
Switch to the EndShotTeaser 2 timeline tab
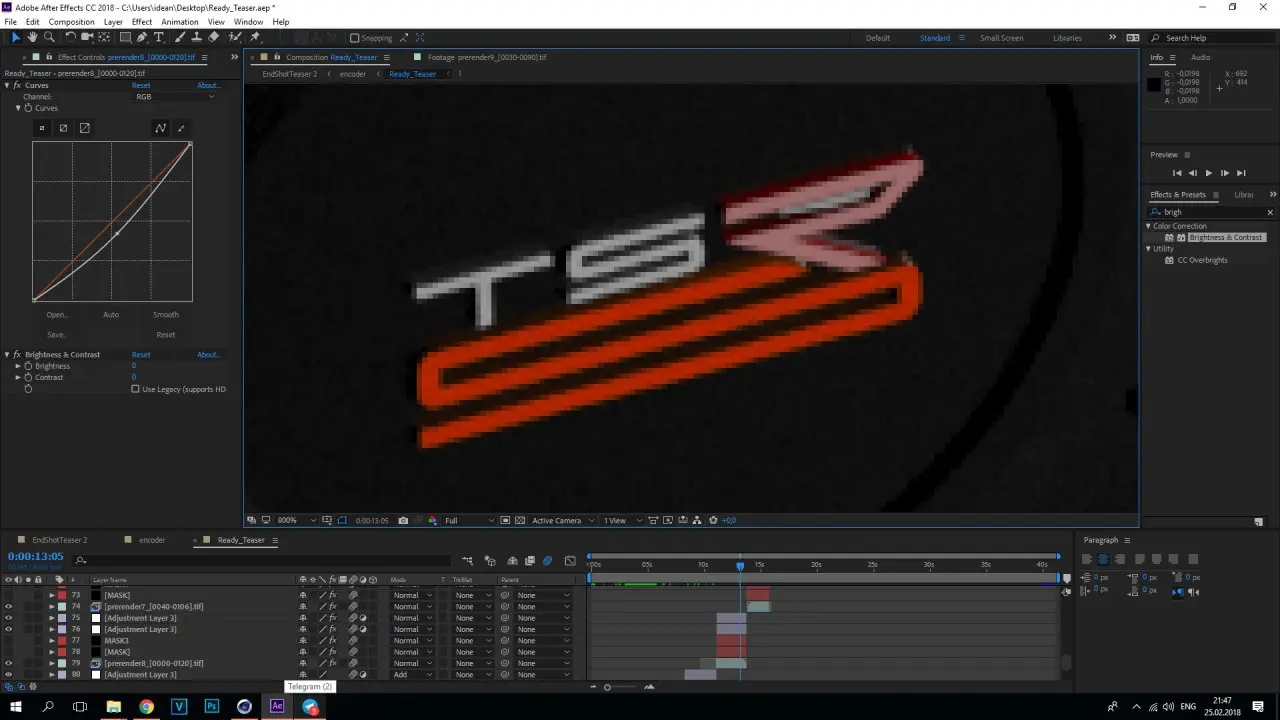pyautogui.click(x=60, y=540)
